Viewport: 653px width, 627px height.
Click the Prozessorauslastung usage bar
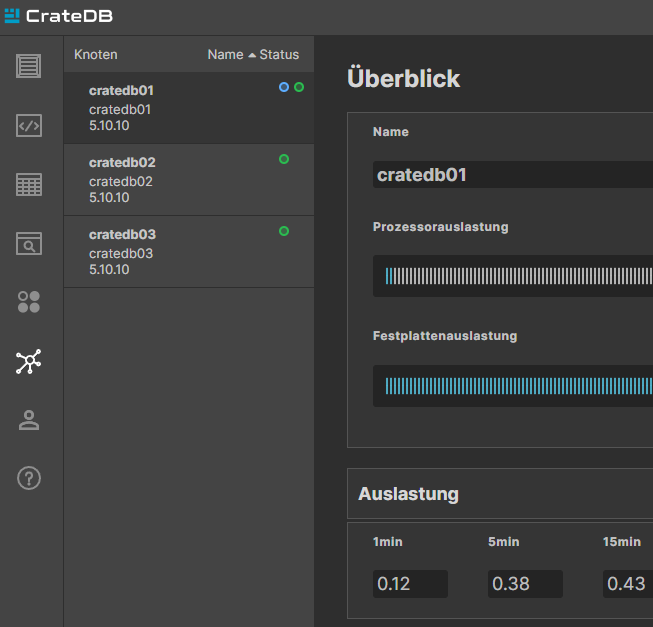pos(513,276)
